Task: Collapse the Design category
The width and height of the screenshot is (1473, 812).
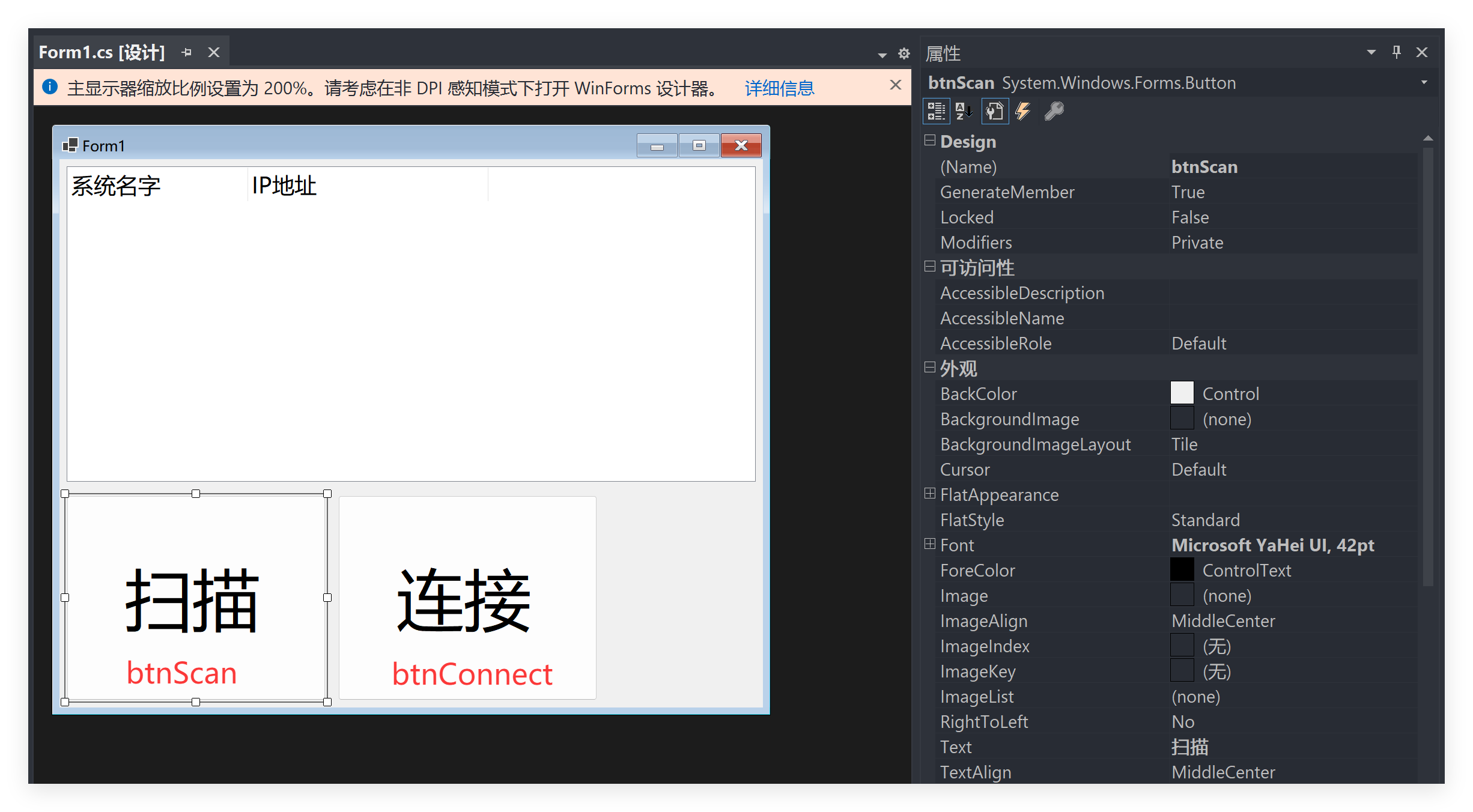Action: click(930, 141)
